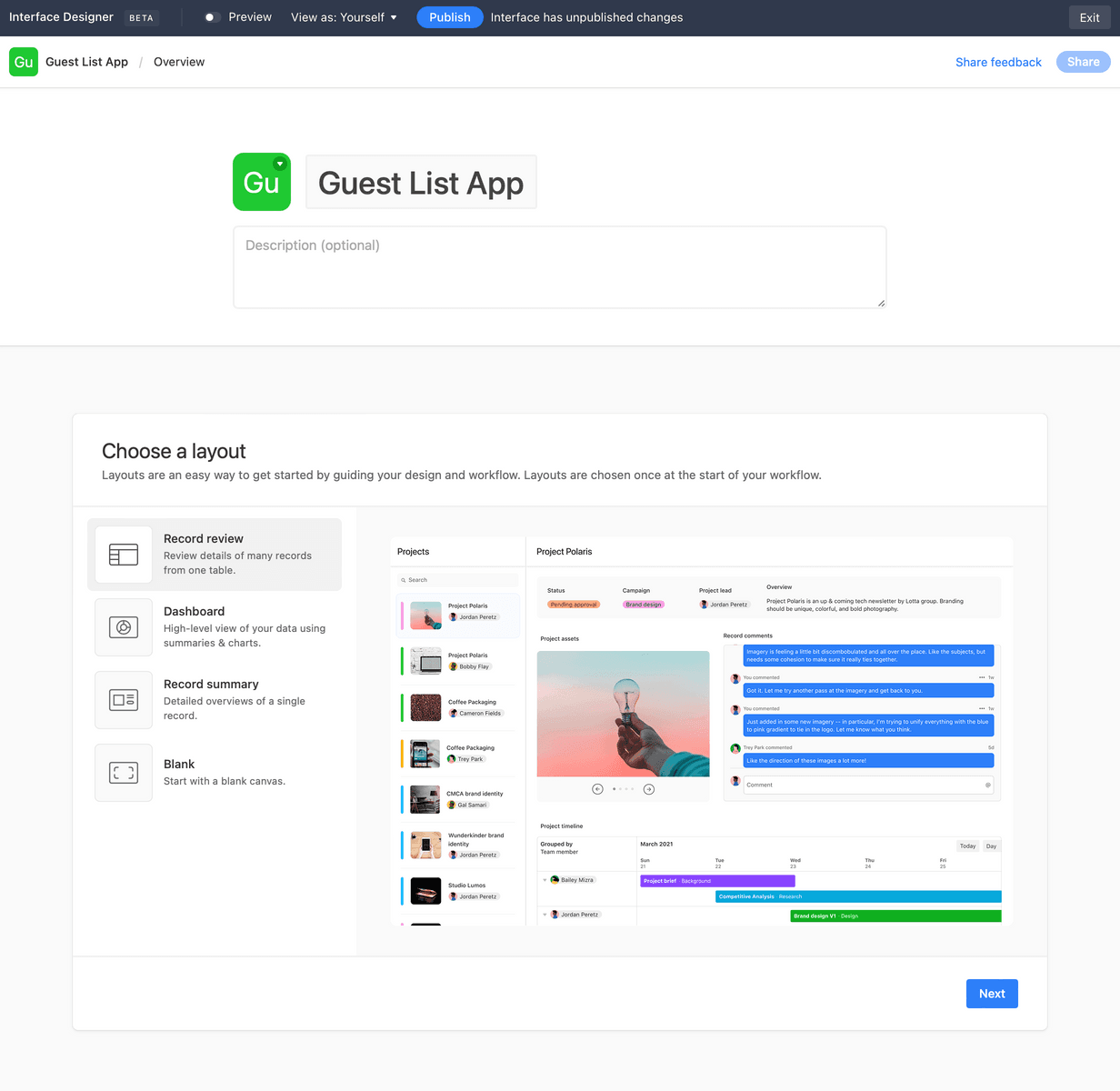Viewport: 1120px width, 1091px height.
Task: Click the Record summary layout icon
Action: (x=124, y=700)
